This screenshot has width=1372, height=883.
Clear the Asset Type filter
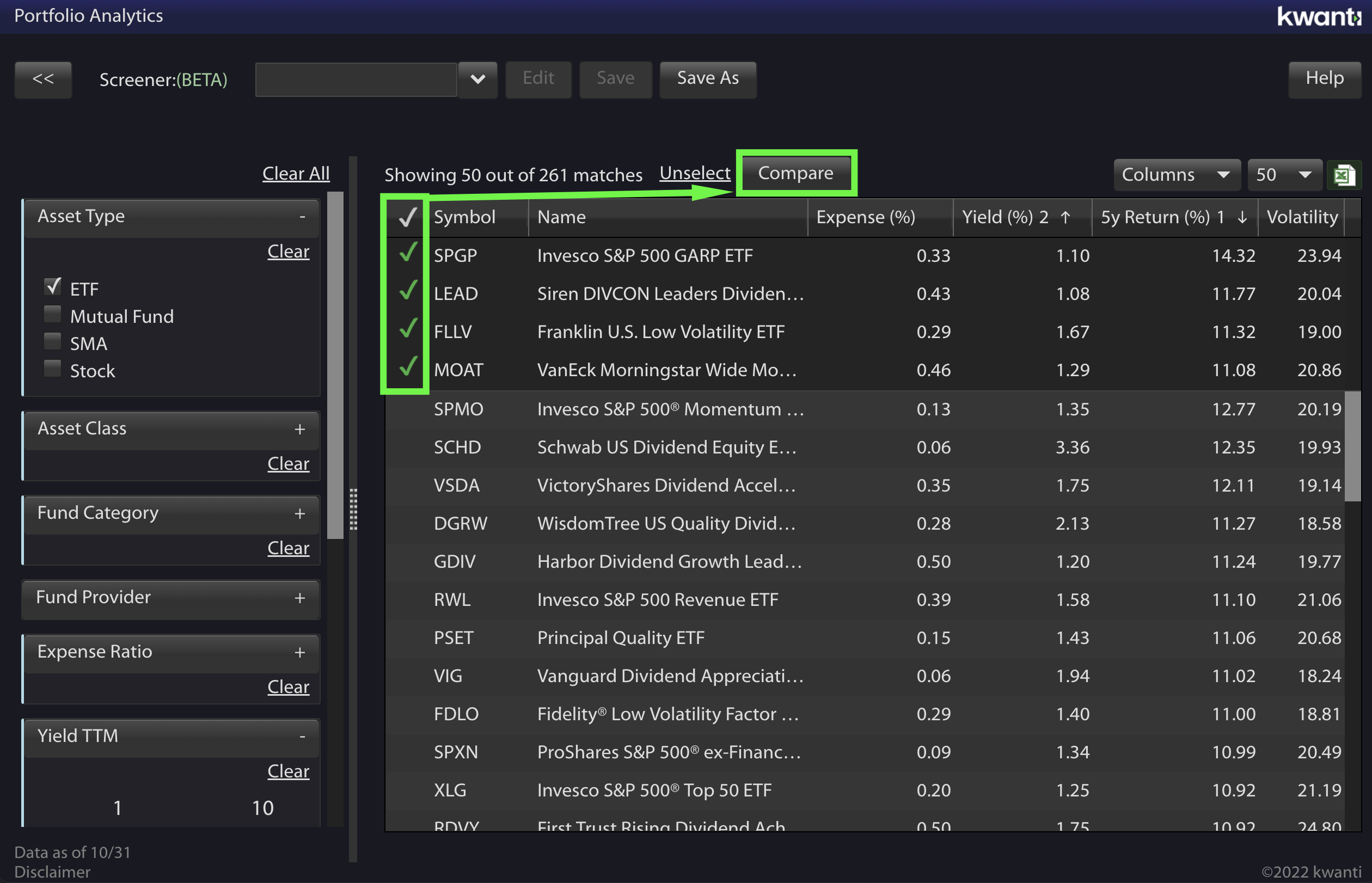(x=289, y=251)
